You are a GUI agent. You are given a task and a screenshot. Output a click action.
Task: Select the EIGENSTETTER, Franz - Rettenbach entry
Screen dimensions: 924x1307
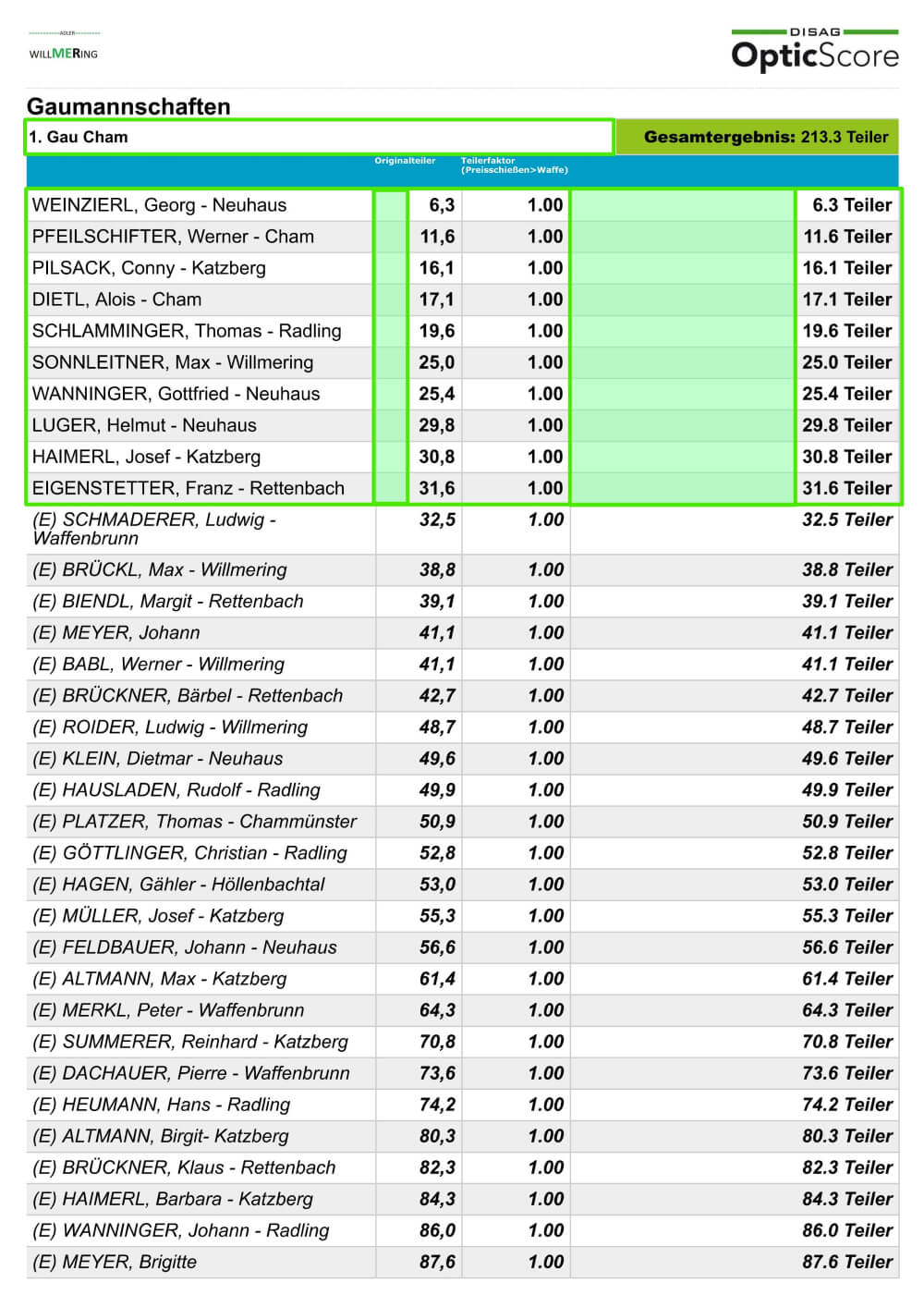click(188, 488)
